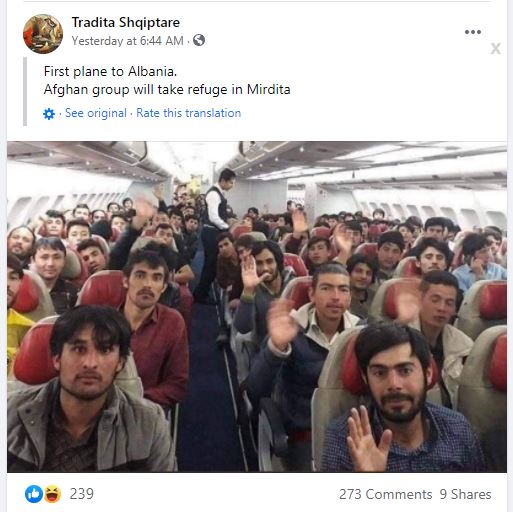
Task: Click the Haha laughing reaction icon
Action: (52, 494)
